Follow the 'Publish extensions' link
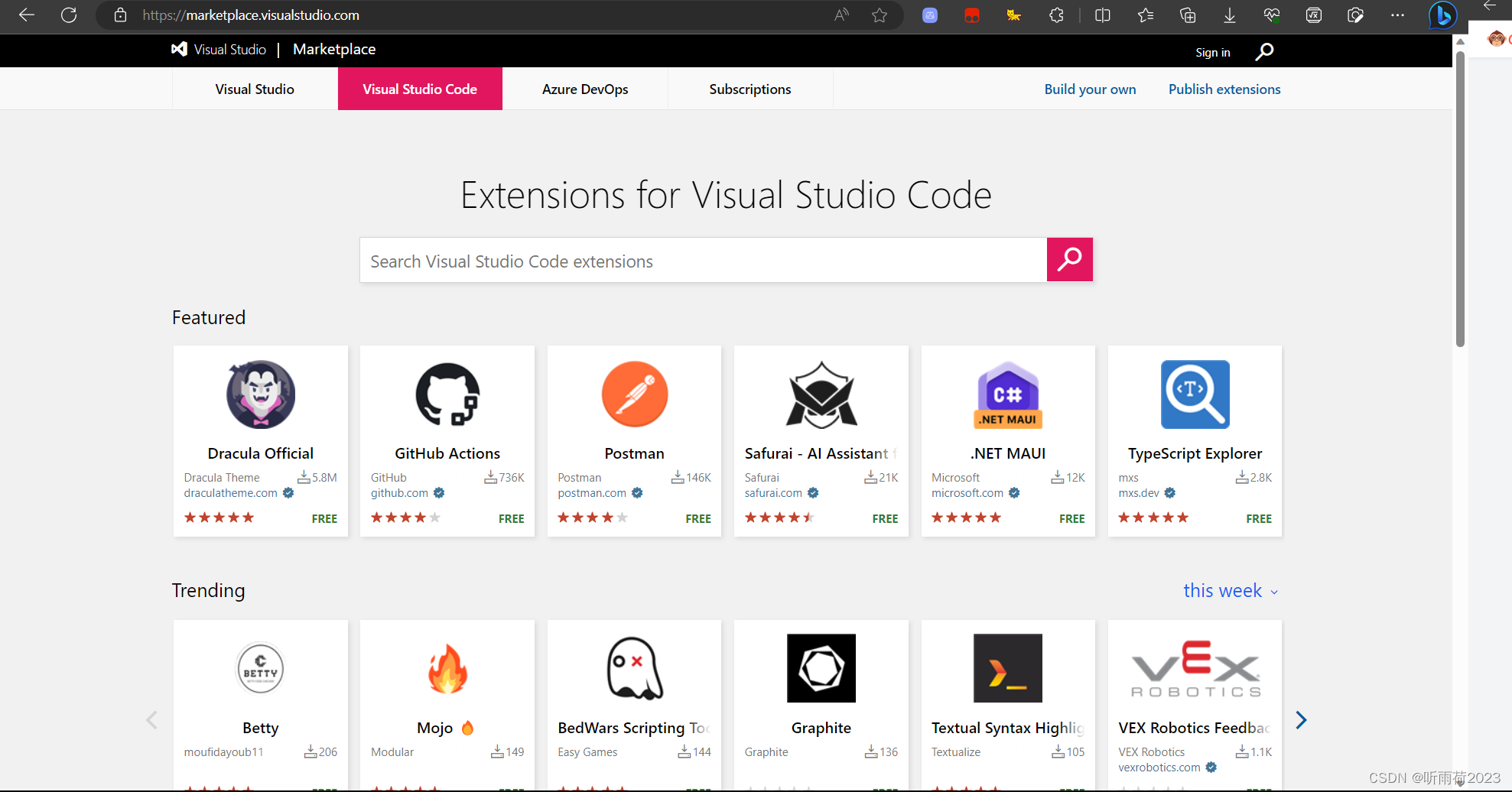The width and height of the screenshot is (1512, 792). pos(1224,89)
